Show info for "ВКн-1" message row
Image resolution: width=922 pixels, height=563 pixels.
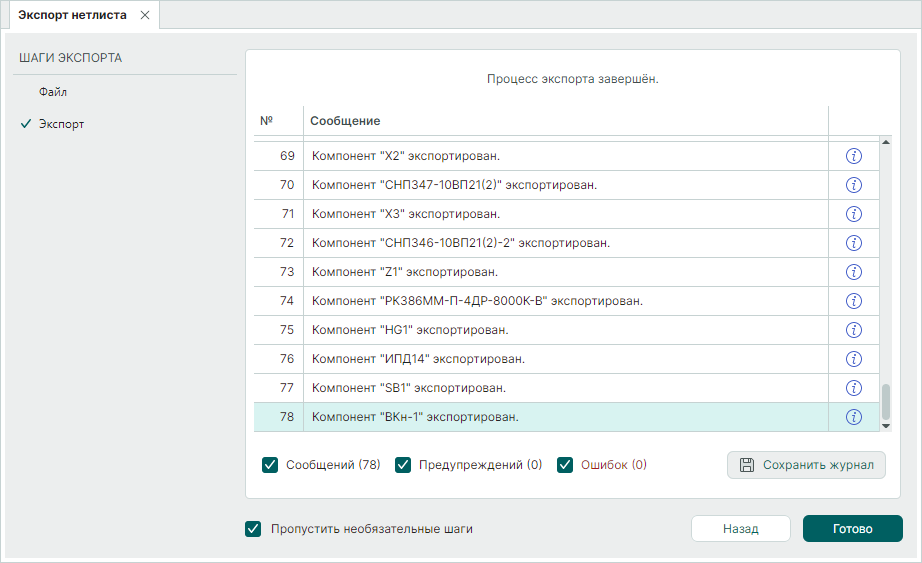(854, 417)
